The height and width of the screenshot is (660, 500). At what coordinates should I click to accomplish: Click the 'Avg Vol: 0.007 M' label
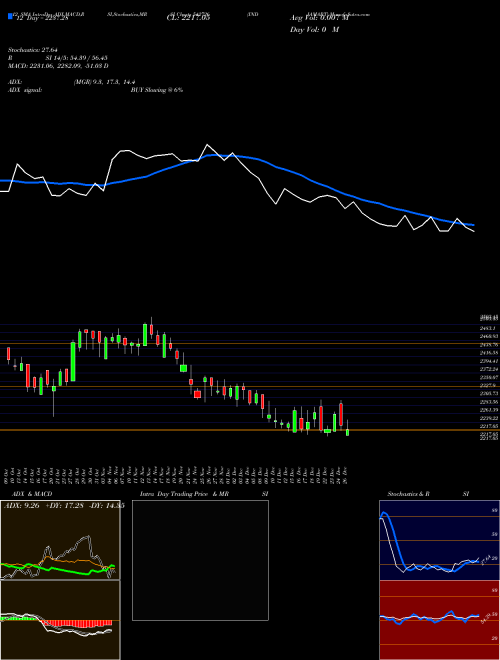[x=319, y=18]
